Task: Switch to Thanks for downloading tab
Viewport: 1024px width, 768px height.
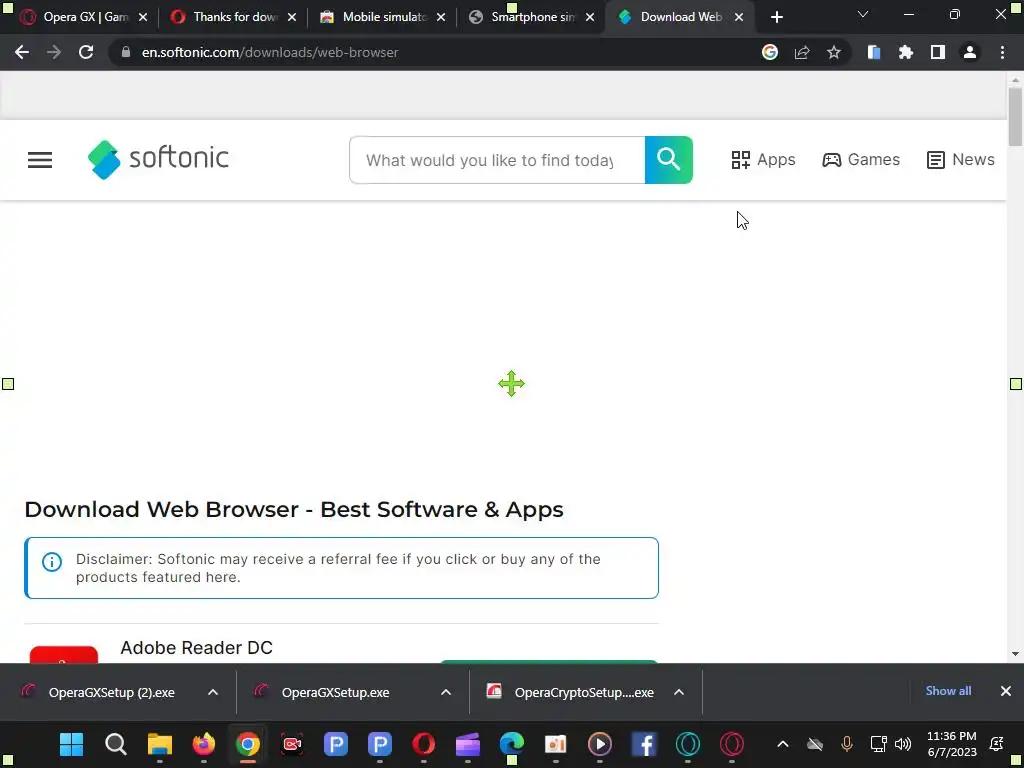Action: (225, 17)
